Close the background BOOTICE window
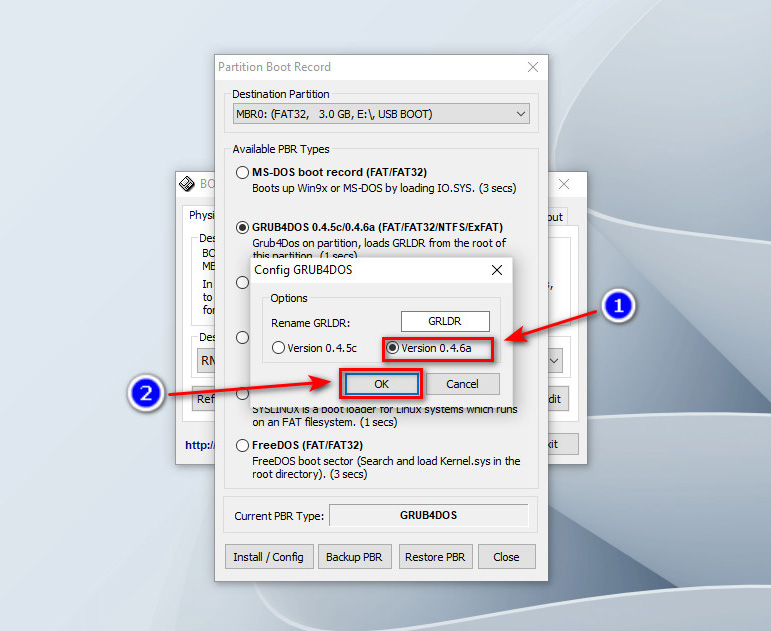The image size is (771, 631). pos(564,184)
